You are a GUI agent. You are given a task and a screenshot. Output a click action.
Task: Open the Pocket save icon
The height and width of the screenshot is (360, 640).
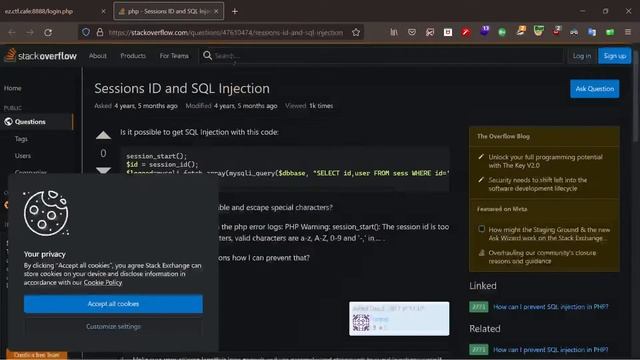click(412, 32)
